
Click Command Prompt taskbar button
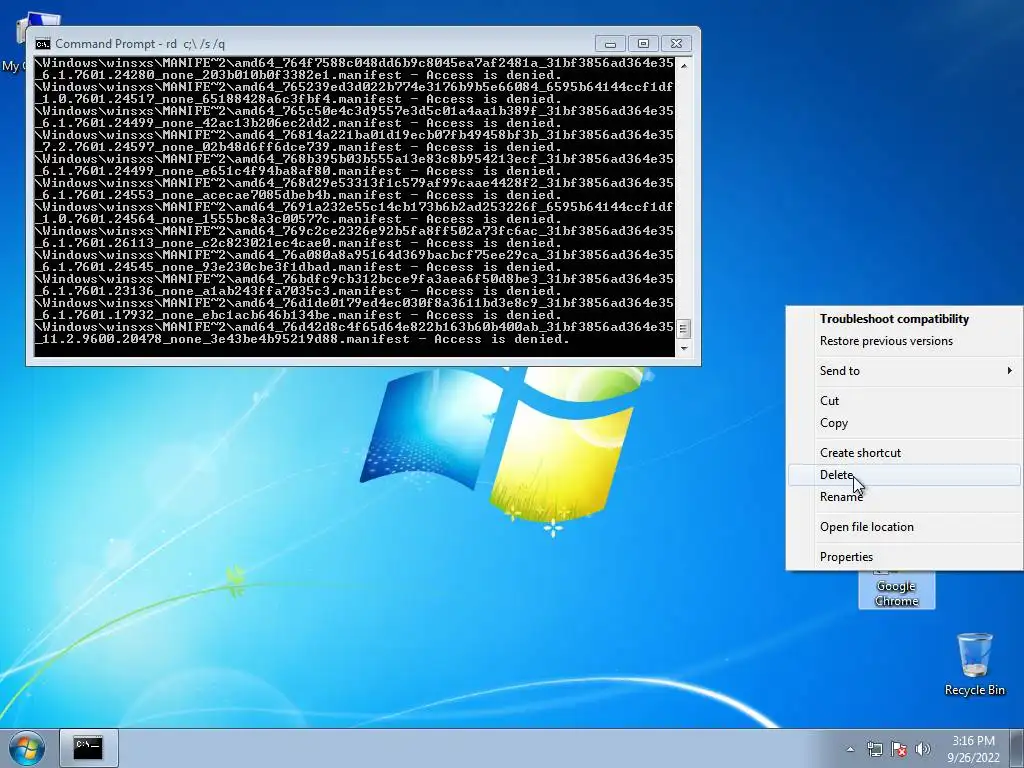pyautogui.click(x=88, y=748)
